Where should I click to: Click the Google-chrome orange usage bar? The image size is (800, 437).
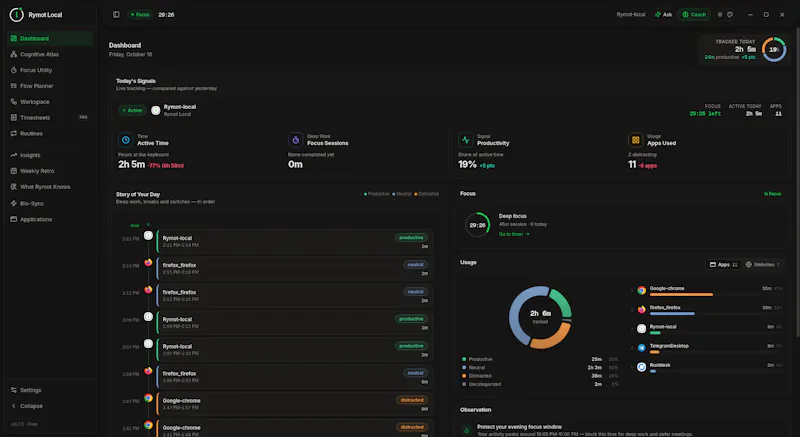681,295
